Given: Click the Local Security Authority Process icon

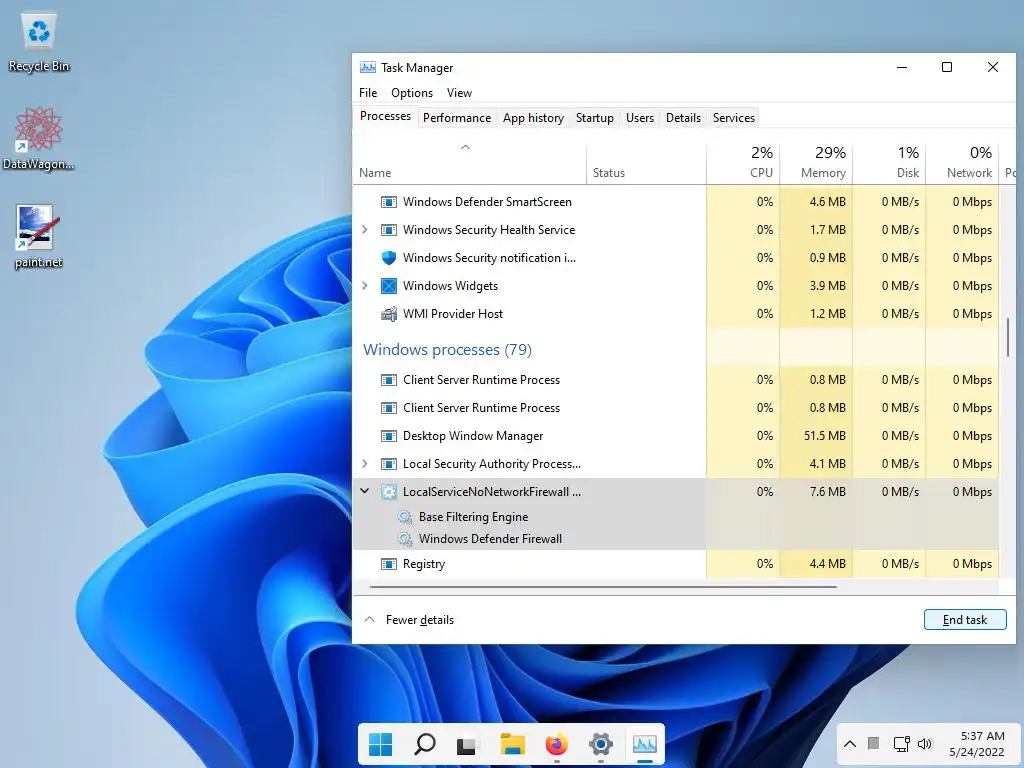Looking at the screenshot, I should (x=389, y=464).
